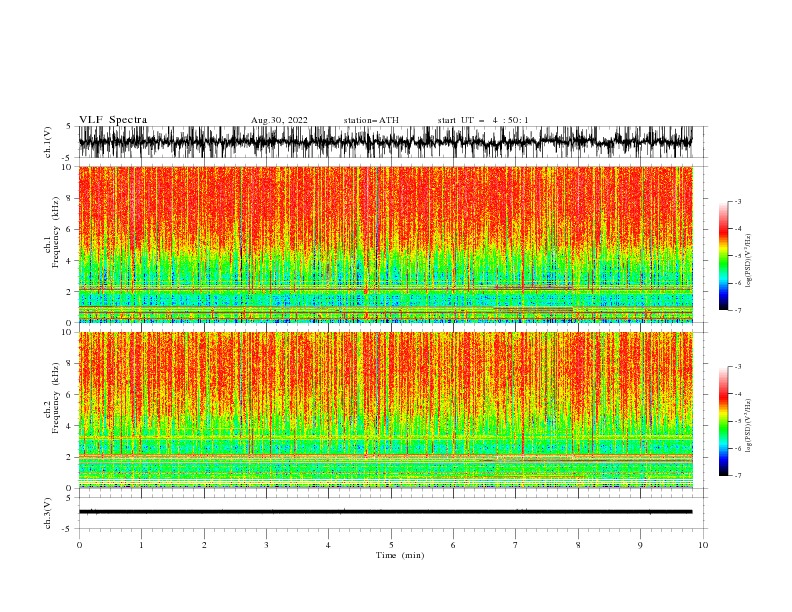Click the time axis tick label "4"
Screen dimensions: 792x612
(x=328, y=545)
